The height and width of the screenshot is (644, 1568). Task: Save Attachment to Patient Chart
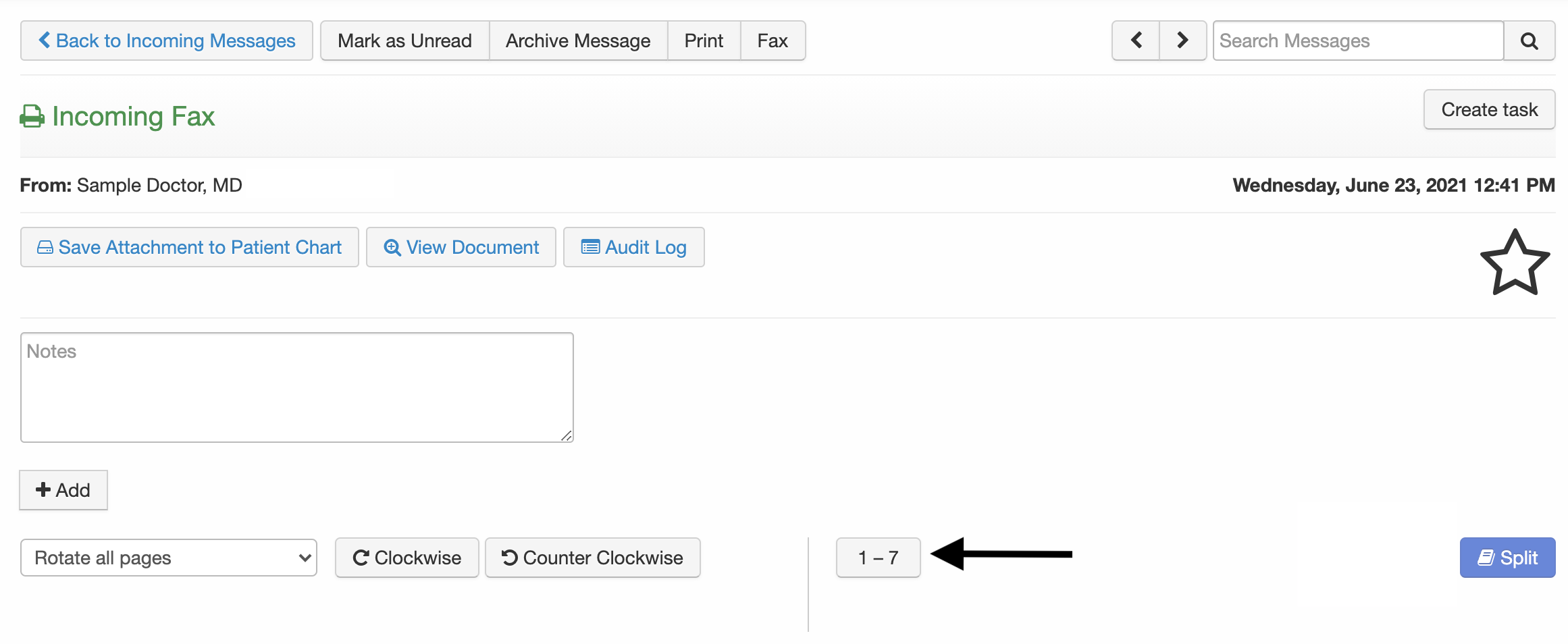point(189,247)
